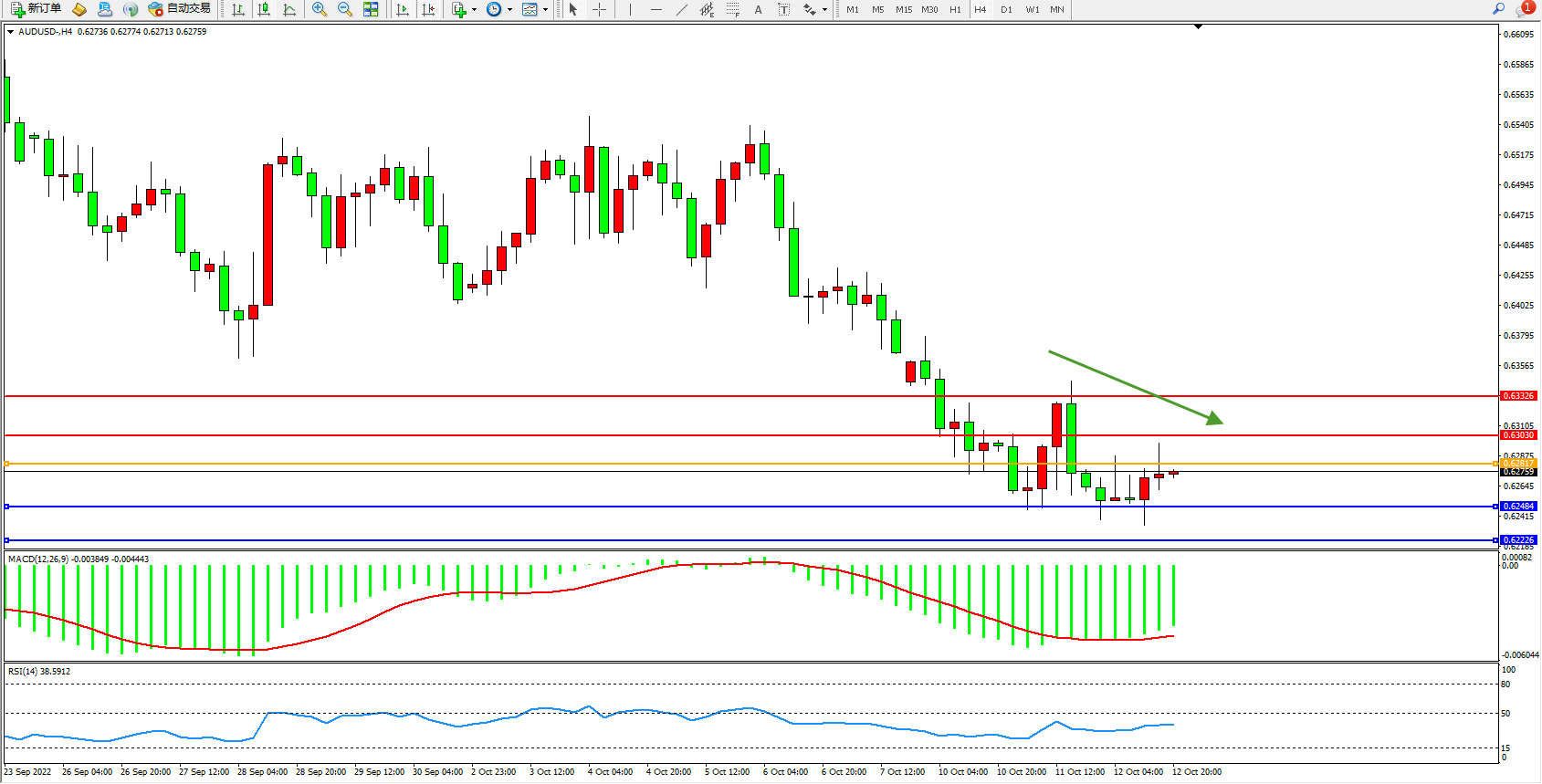
Task: Click the green downward arrow on chart
Action: pyautogui.click(x=1135, y=387)
